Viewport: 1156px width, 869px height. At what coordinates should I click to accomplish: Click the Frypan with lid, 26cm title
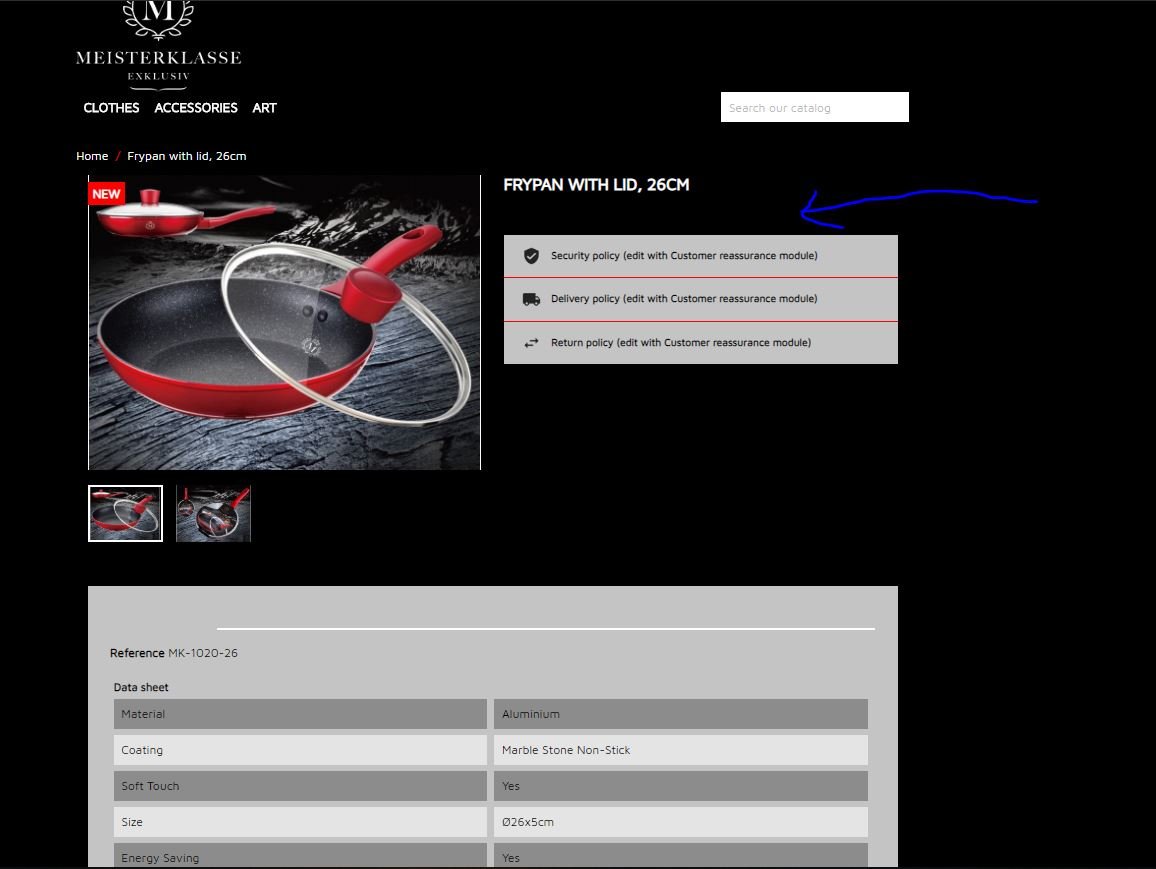pos(596,185)
